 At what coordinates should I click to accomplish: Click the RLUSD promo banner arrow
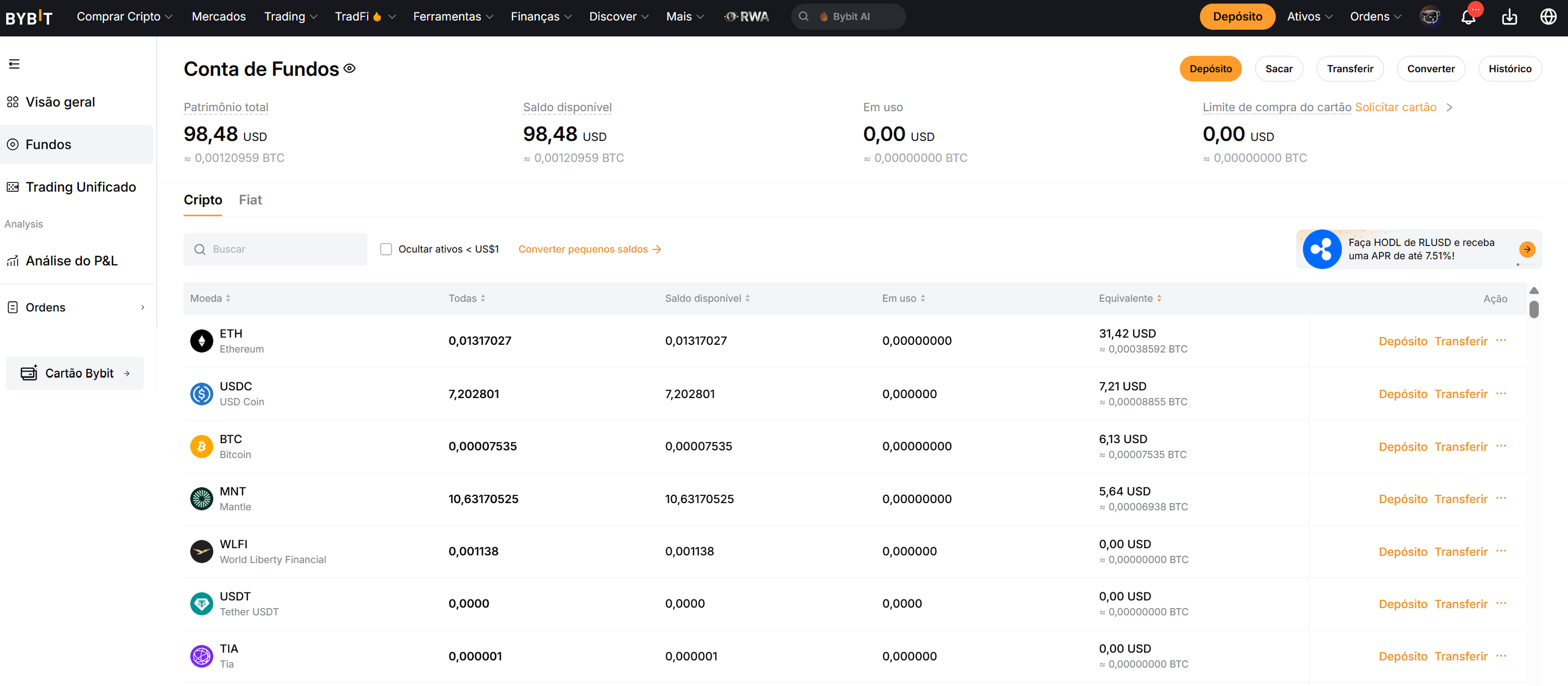pyautogui.click(x=1527, y=249)
